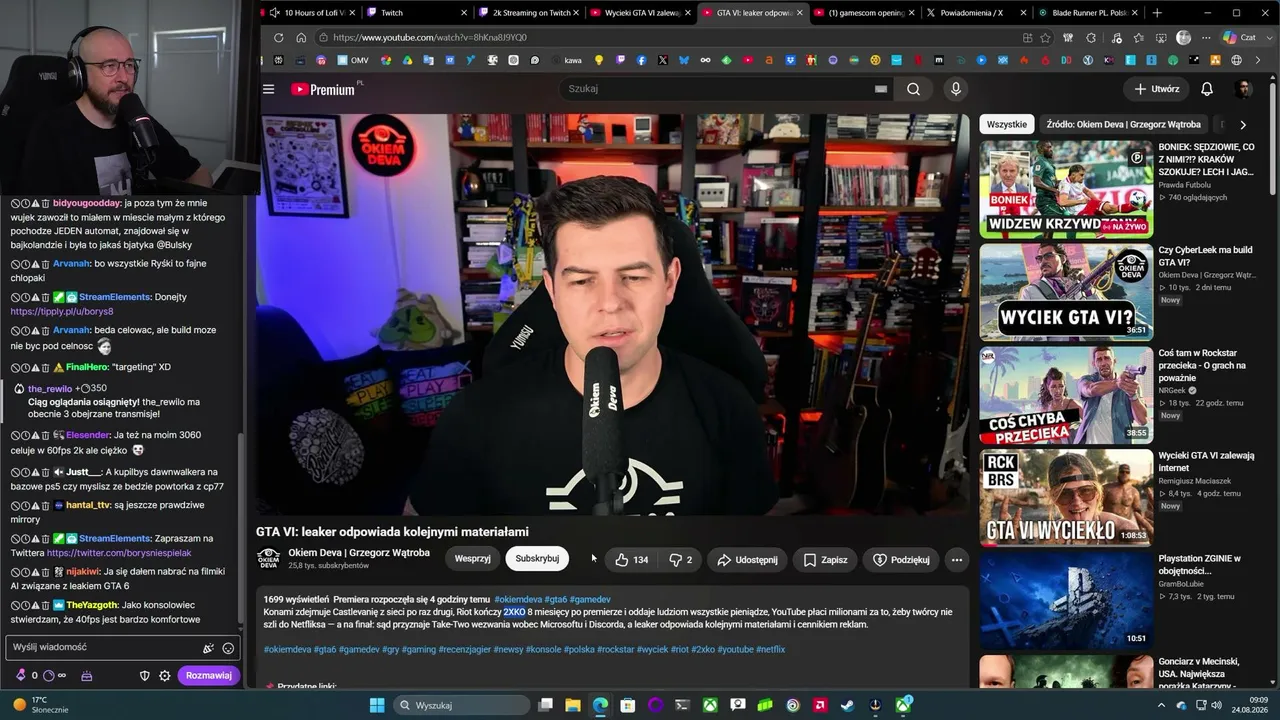Open the OMV bookmark in favorites bar

[353, 60]
